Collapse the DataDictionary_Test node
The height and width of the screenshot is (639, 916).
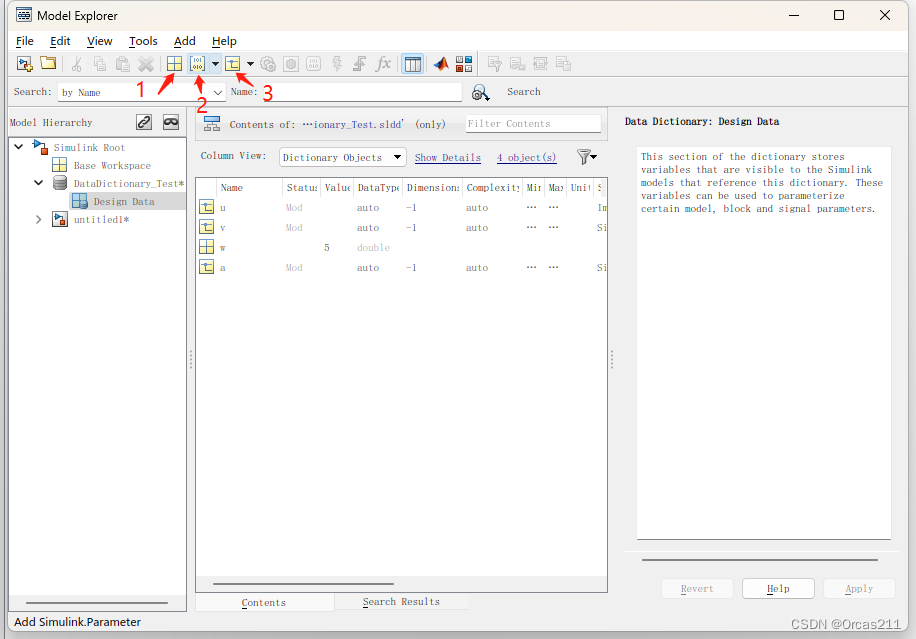tap(39, 183)
